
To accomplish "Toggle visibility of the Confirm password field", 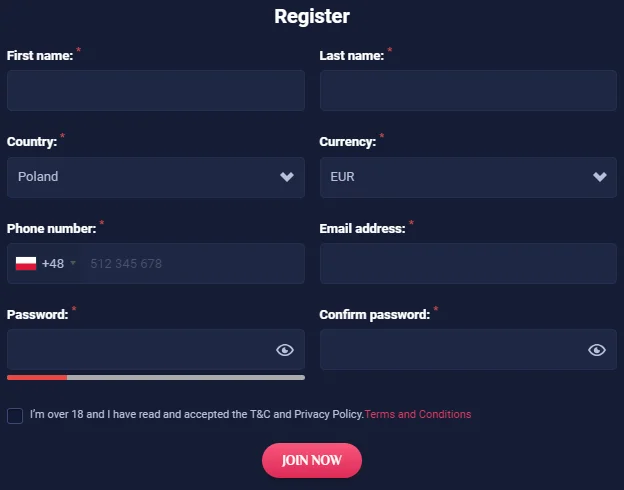I will click(x=597, y=350).
